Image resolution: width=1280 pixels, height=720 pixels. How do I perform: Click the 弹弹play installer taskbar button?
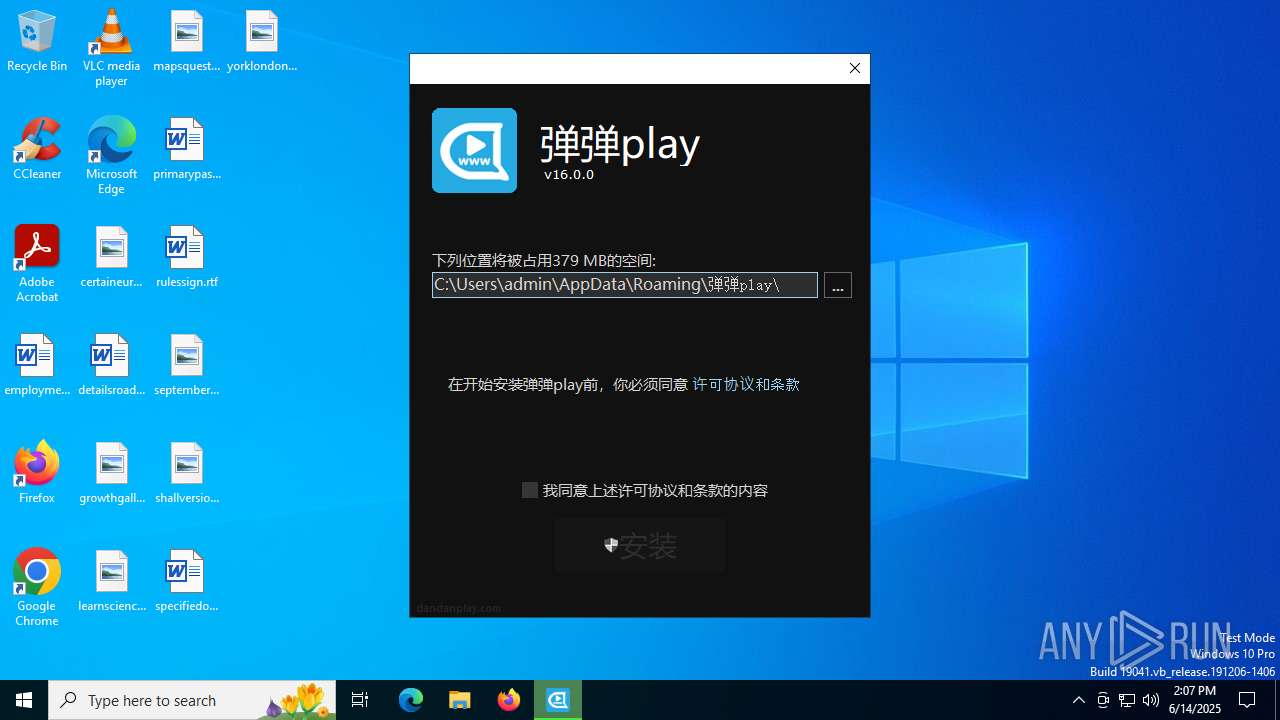pos(558,700)
